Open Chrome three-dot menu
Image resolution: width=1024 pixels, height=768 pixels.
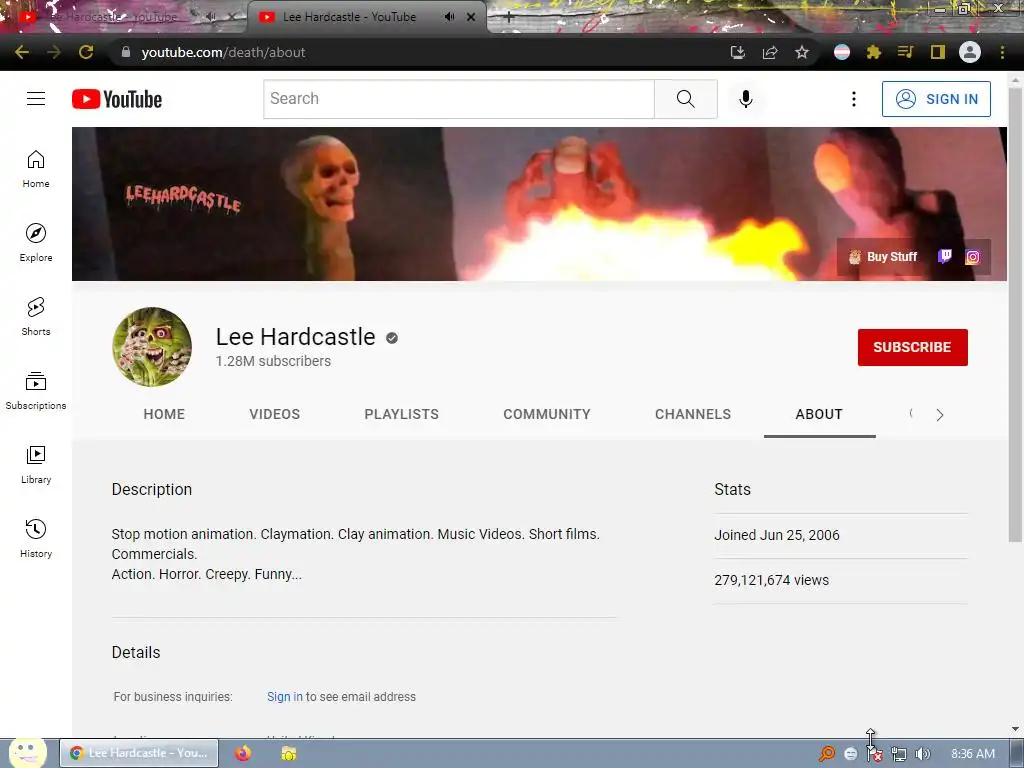1002,52
